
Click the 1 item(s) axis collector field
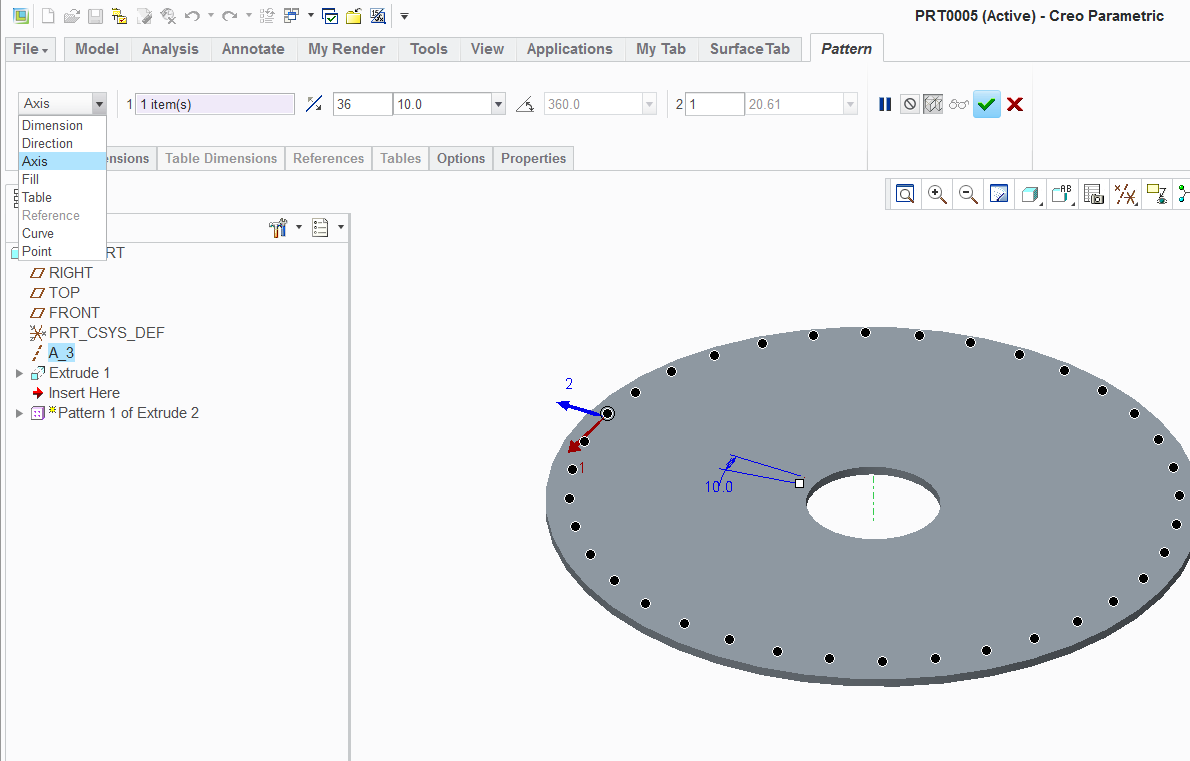pyautogui.click(x=215, y=104)
